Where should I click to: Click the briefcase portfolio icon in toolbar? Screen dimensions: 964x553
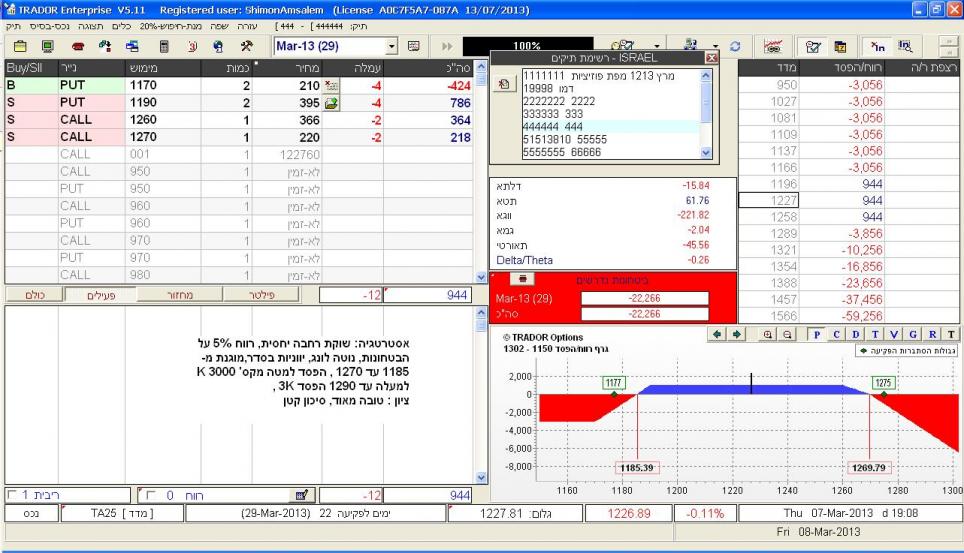(x=21, y=46)
